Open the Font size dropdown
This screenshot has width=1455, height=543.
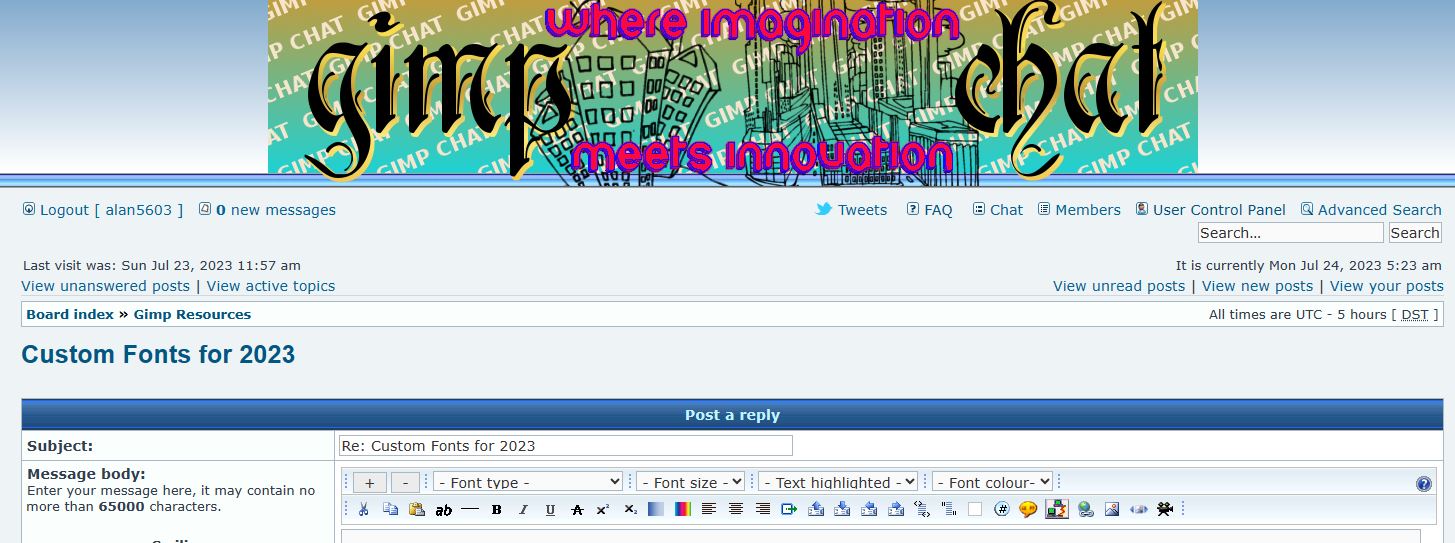click(691, 482)
